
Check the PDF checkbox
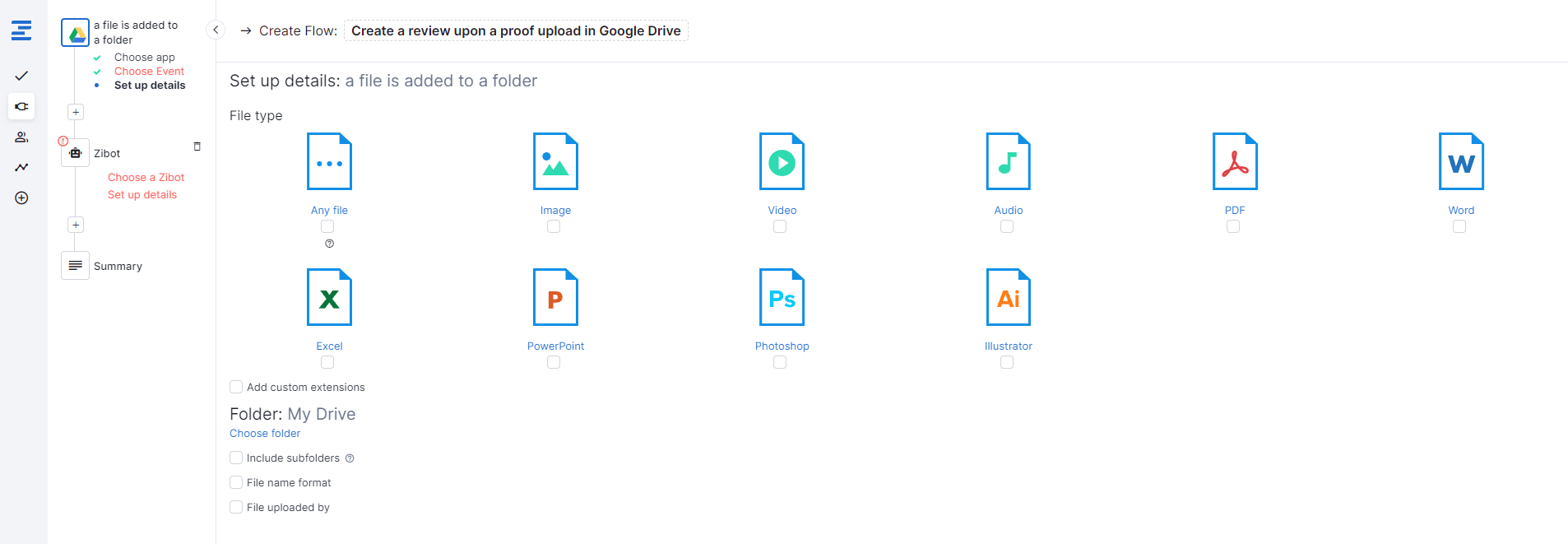tap(1233, 226)
